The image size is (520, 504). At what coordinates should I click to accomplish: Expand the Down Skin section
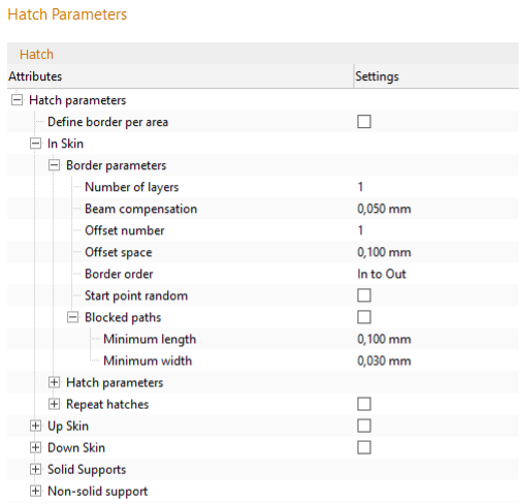pyautogui.click(x=35, y=447)
